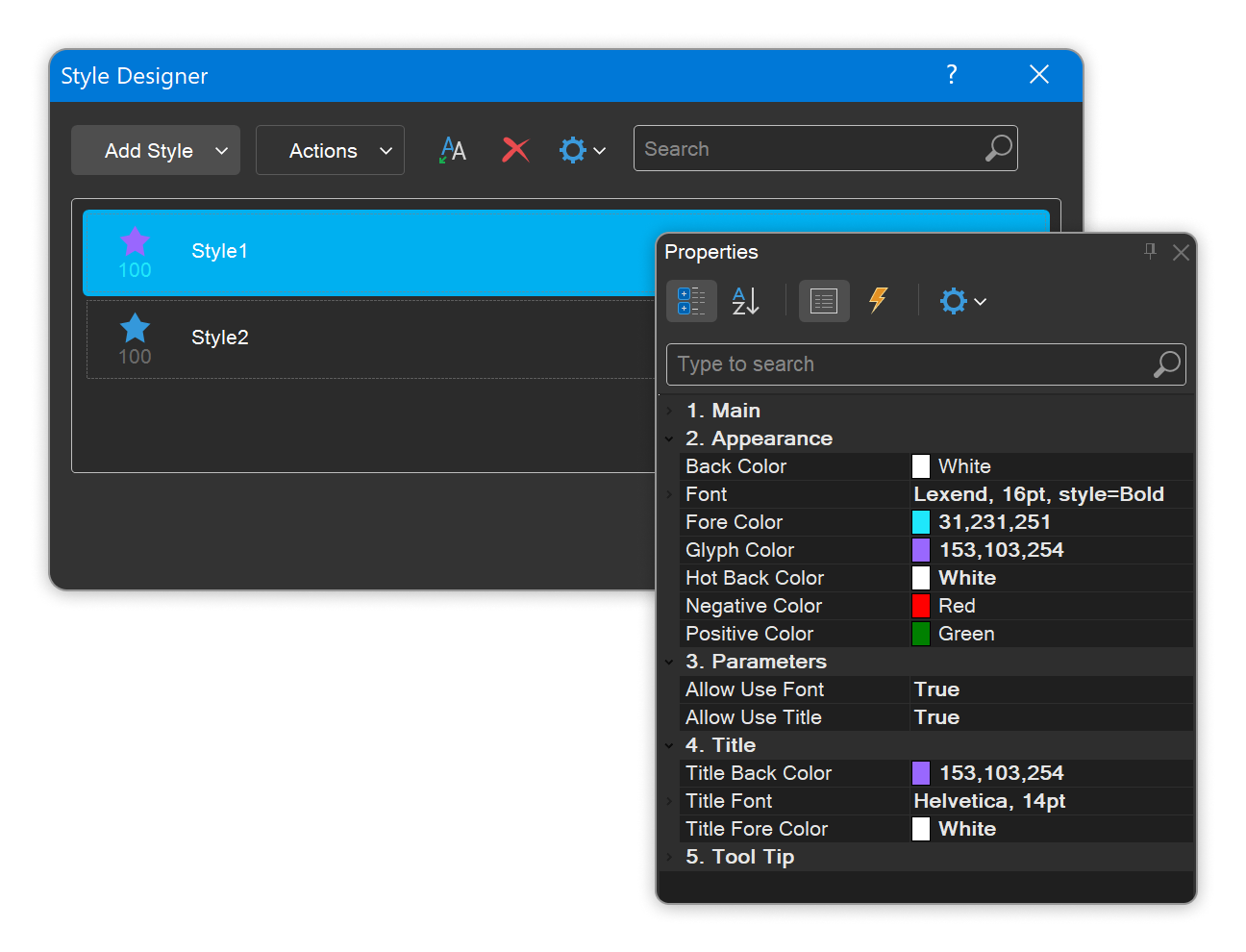
Task: Click the Hot Back Color white swatch
Action: (x=921, y=578)
